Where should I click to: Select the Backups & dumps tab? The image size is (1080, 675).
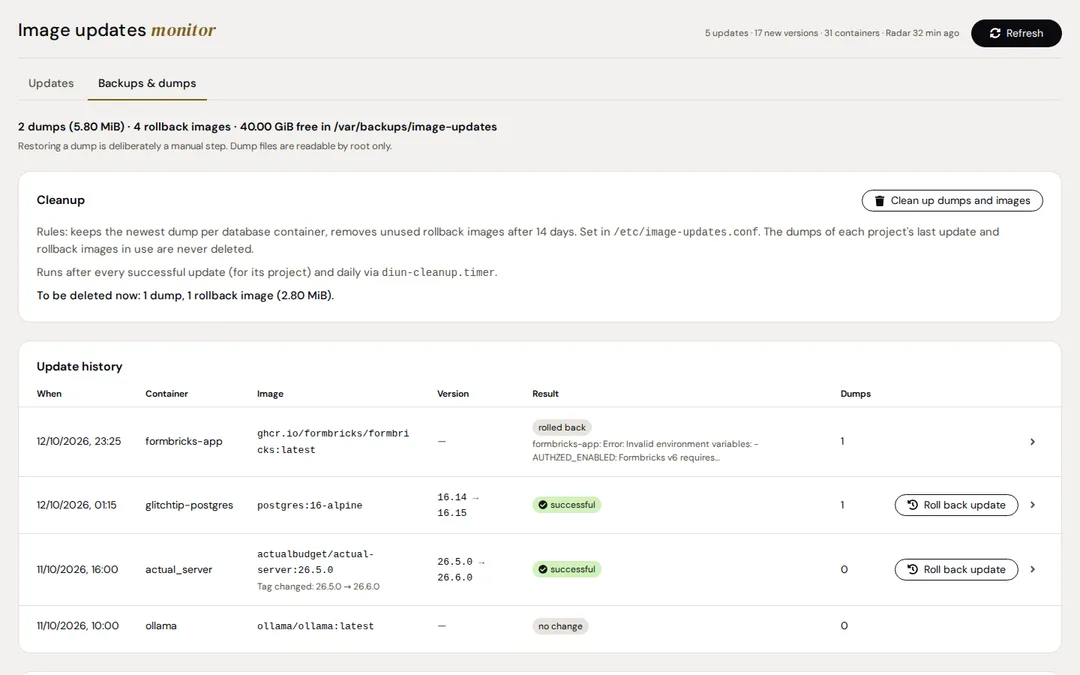[x=147, y=83]
